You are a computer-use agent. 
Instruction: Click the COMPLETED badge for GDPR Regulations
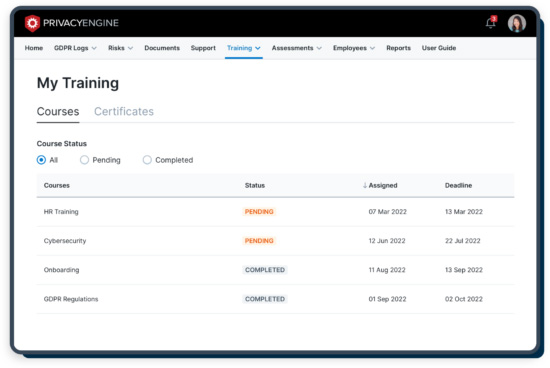(x=265, y=299)
